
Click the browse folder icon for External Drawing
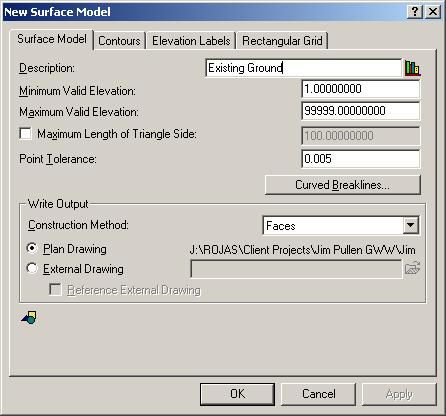tap(412, 268)
